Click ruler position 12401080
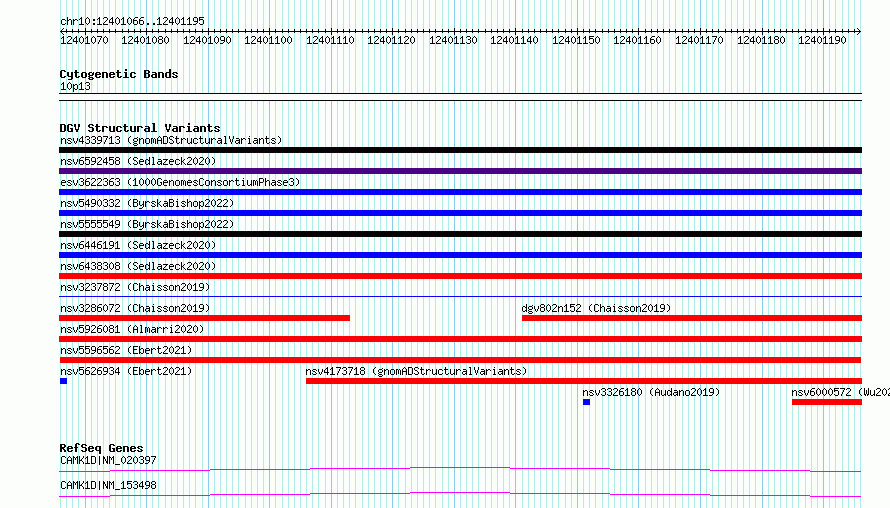The image size is (890, 508). 145,40
